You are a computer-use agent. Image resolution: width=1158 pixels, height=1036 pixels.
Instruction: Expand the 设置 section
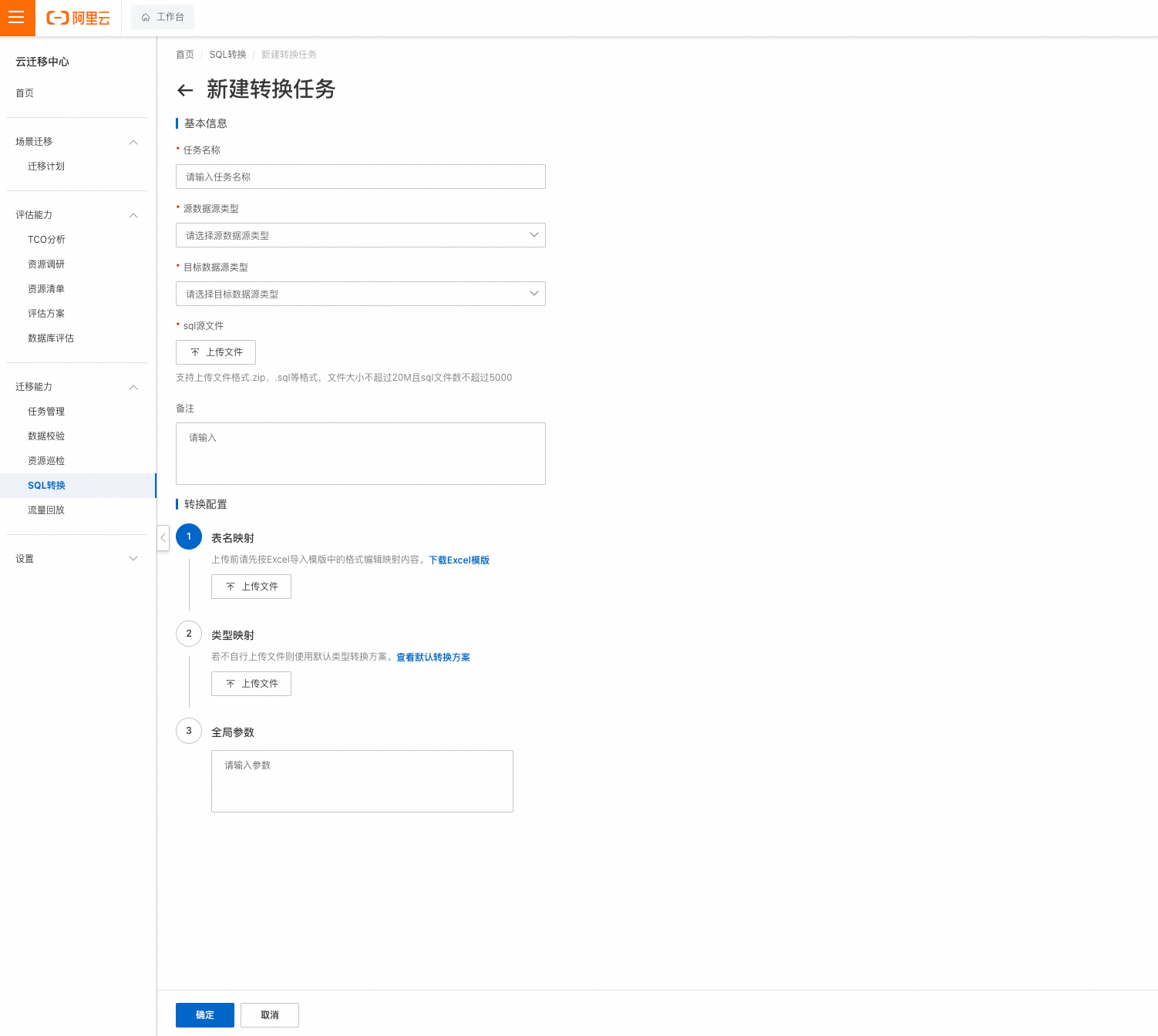[133, 559]
